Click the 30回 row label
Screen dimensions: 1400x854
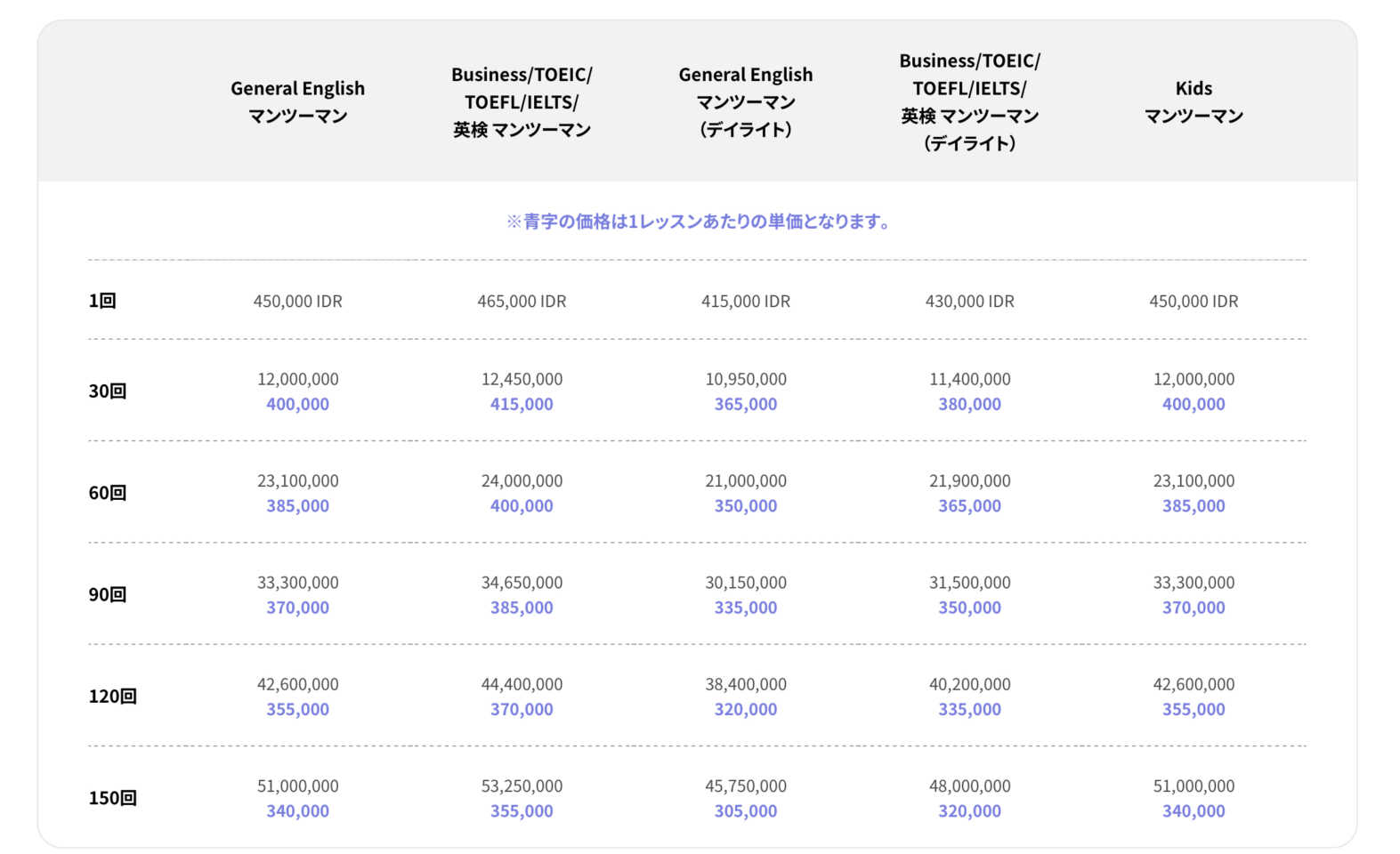[x=107, y=391]
